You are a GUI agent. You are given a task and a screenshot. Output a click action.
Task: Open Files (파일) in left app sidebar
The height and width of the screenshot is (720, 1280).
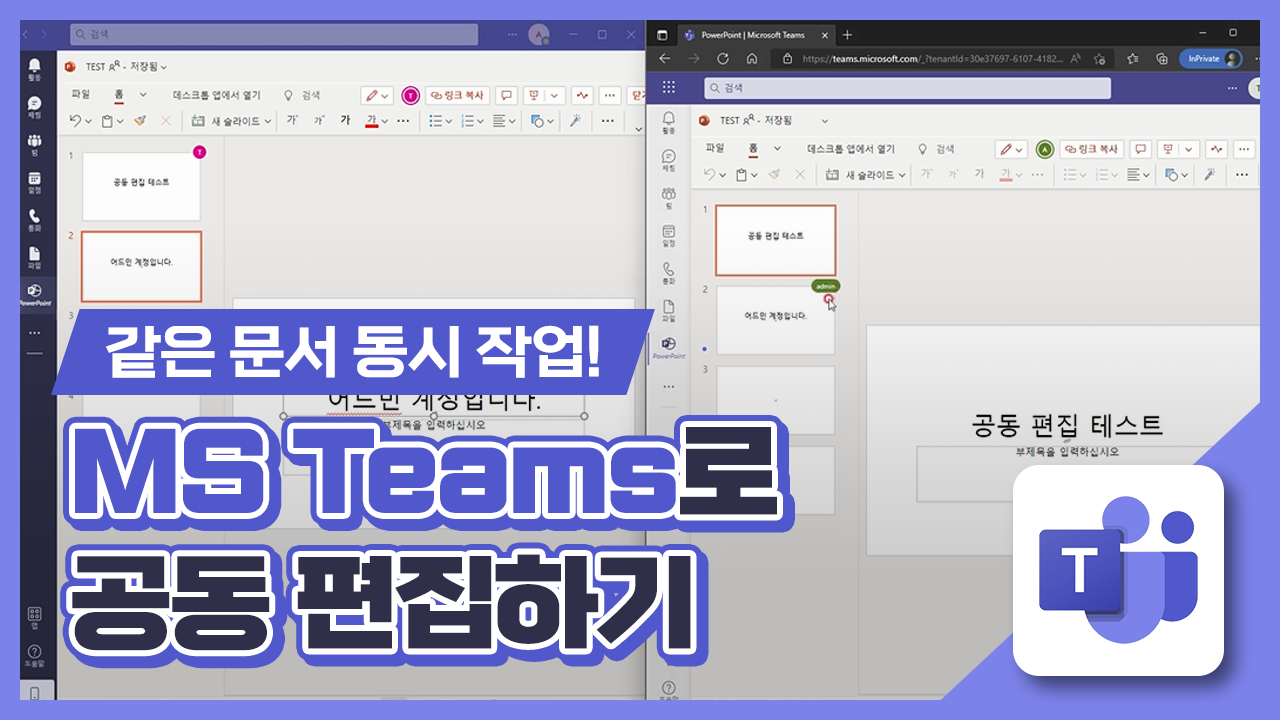click(35, 257)
